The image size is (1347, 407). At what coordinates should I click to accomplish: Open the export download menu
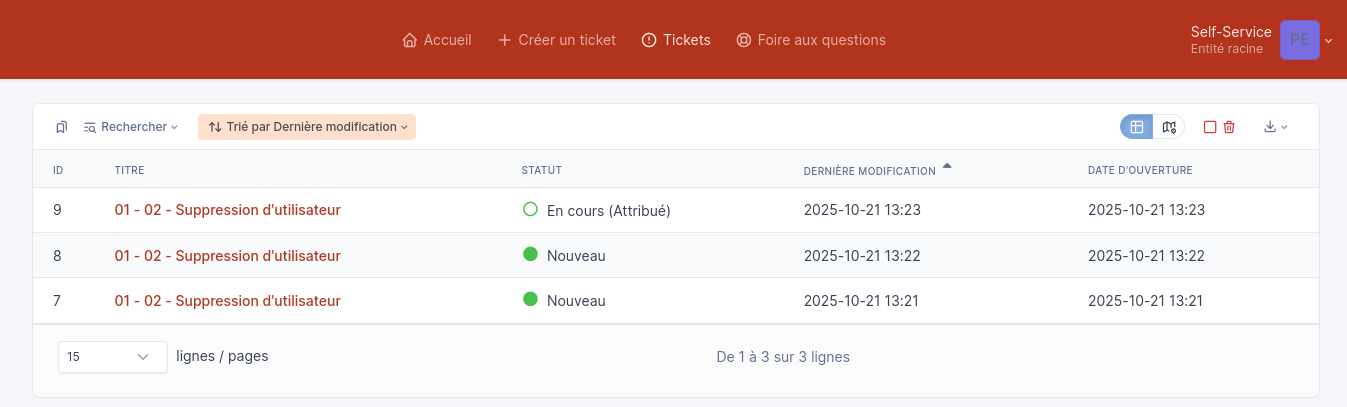point(1275,127)
